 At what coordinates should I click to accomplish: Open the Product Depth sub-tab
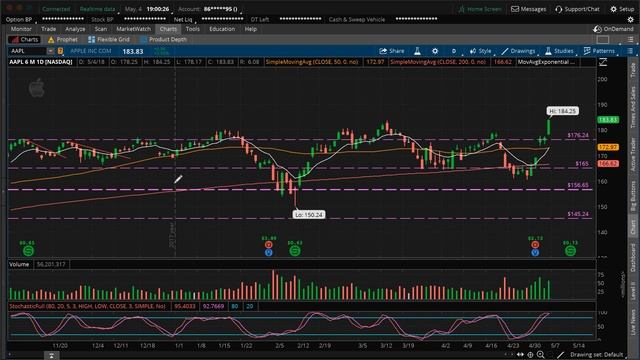point(163,40)
